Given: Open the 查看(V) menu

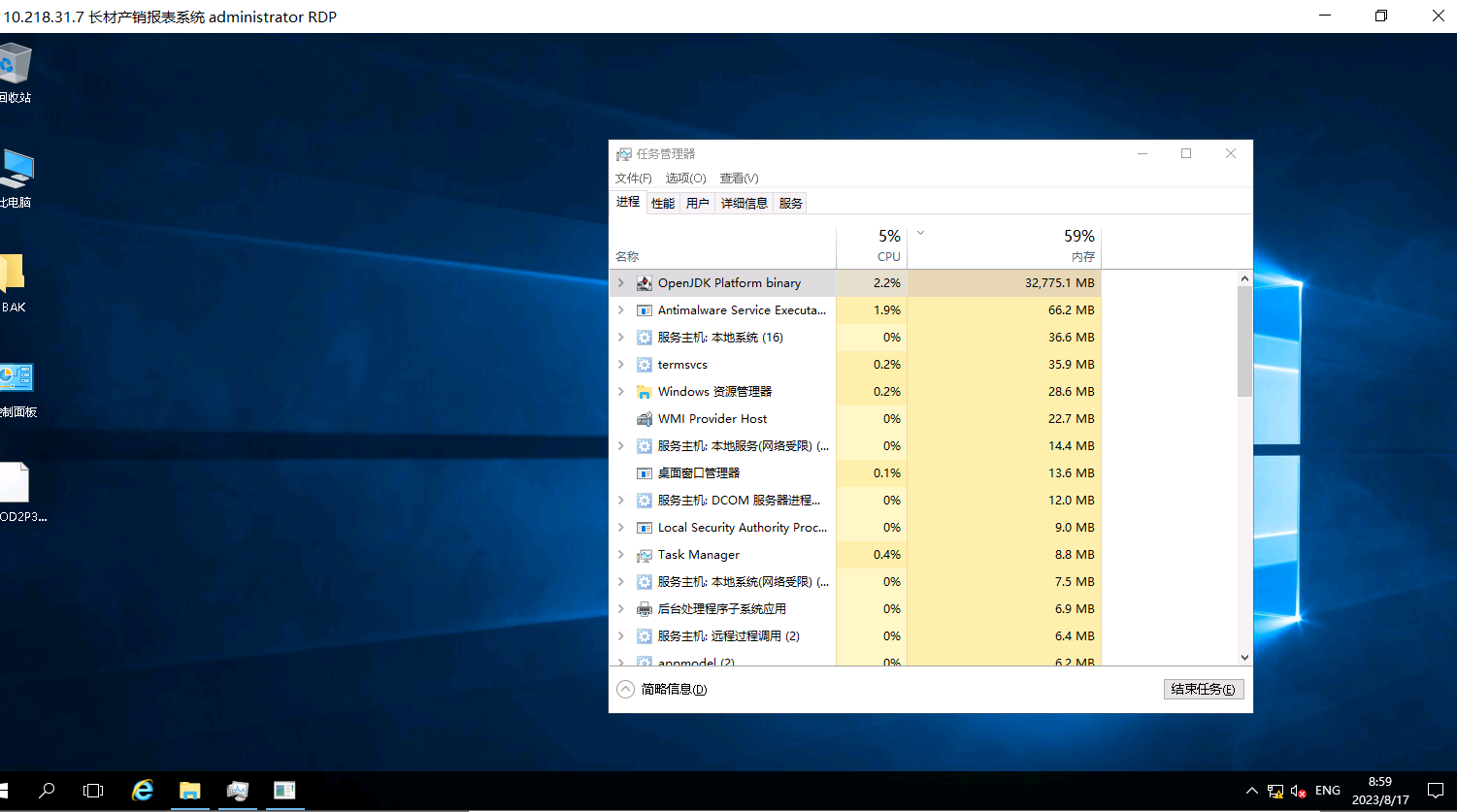Looking at the screenshot, I should (x=739, y=179).
